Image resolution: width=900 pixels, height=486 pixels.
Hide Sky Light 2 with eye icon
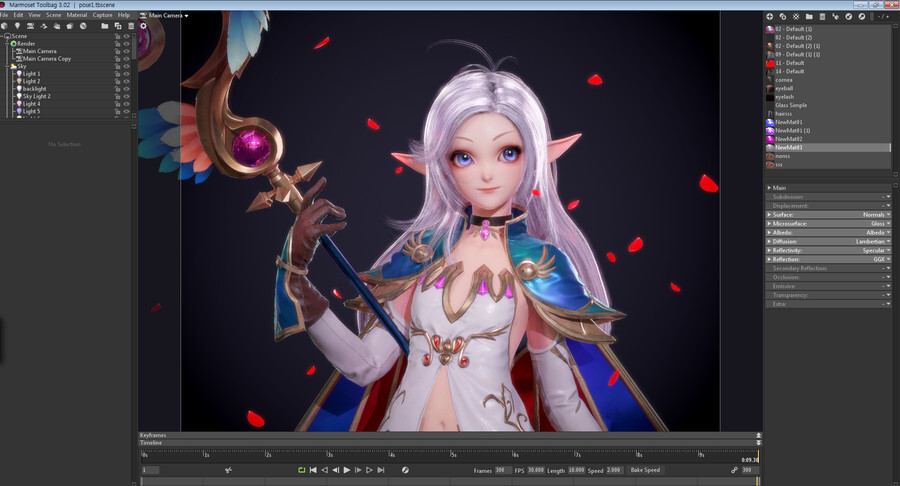point(127,96)
